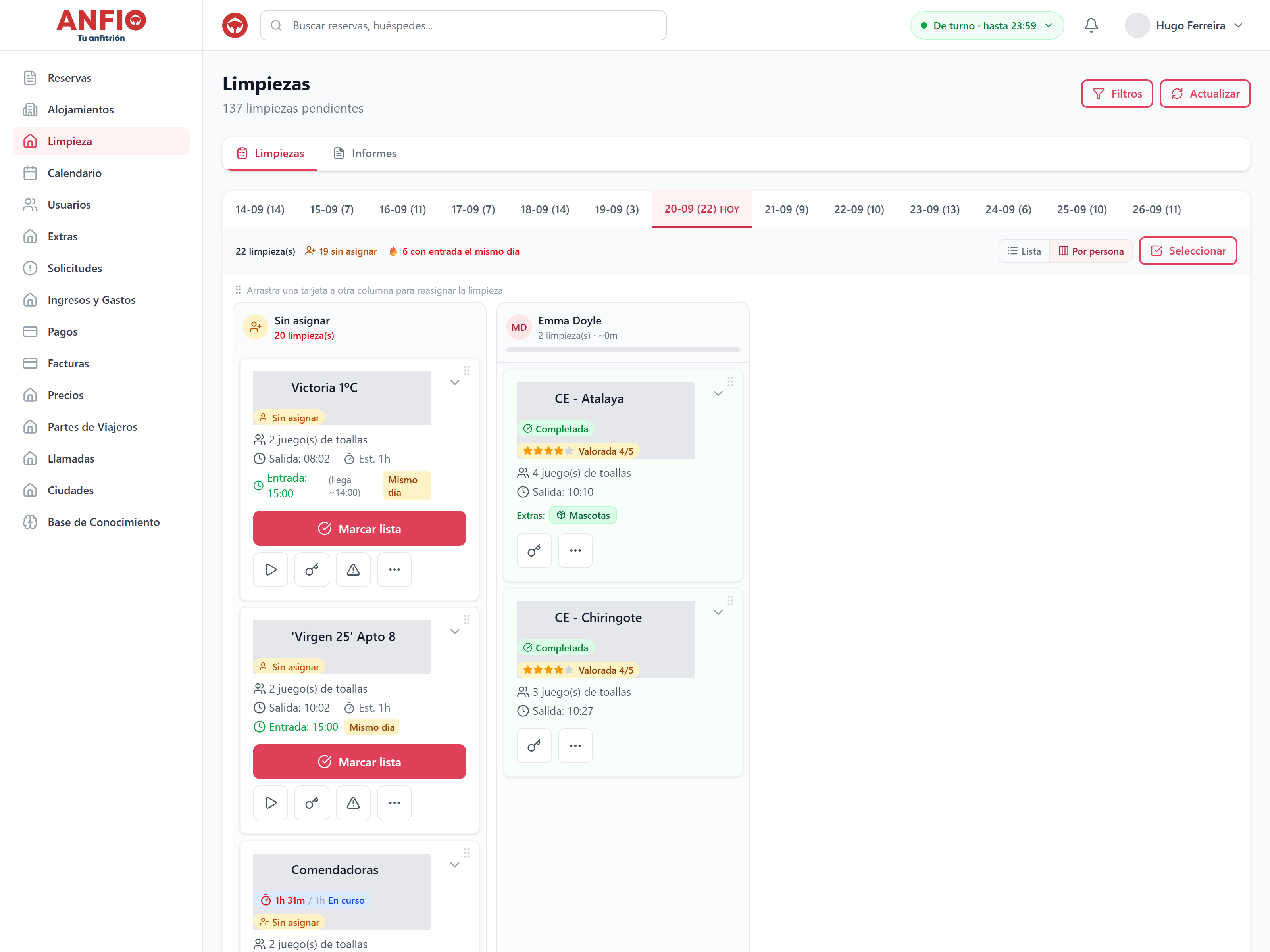Open key access for CE - Chiringote
This screenshot has height=952, width=1270.
click(x=534, y=745)
